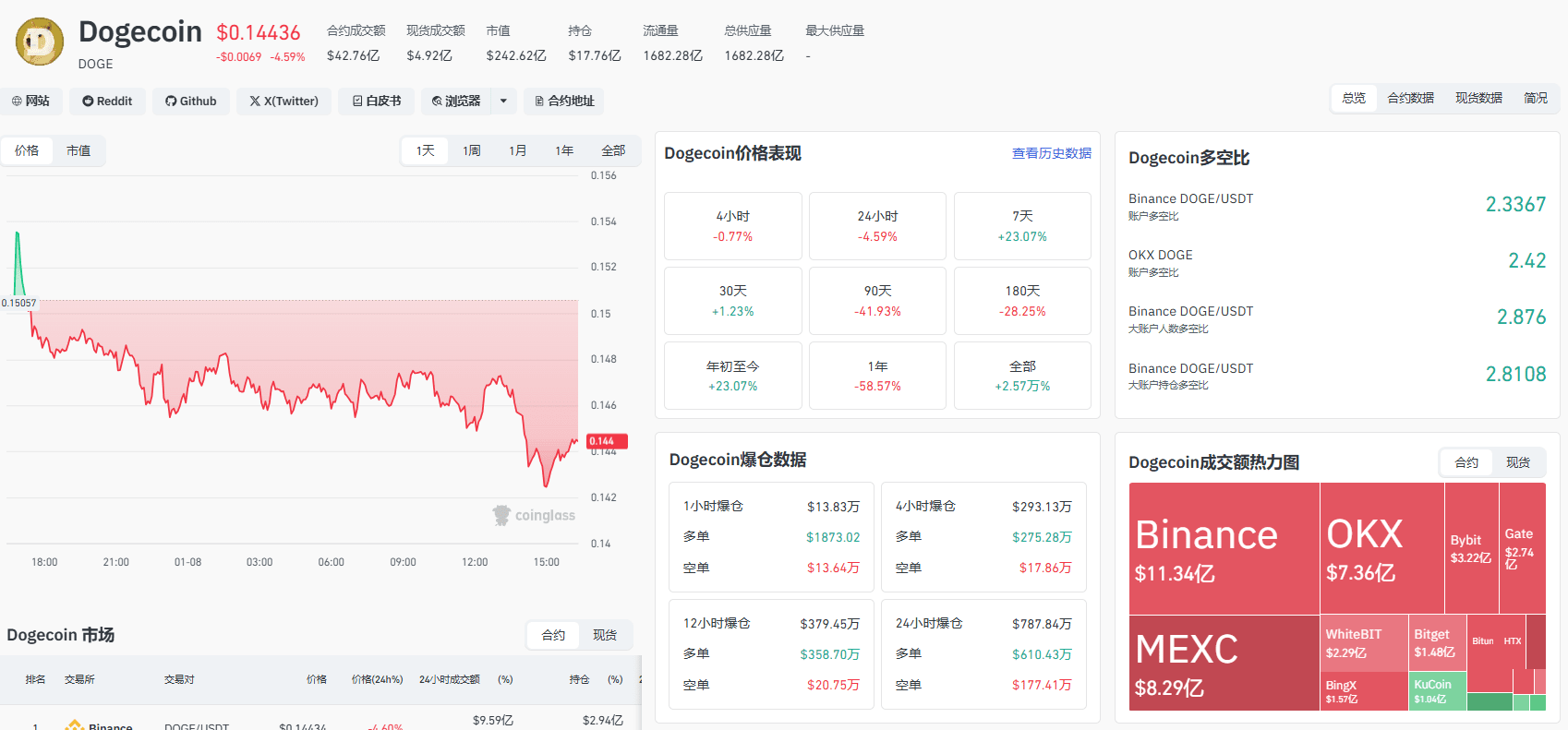This screenshot has width=1568, height=730.
Task: Set chart time range to 全部
Action: (613, 150)
